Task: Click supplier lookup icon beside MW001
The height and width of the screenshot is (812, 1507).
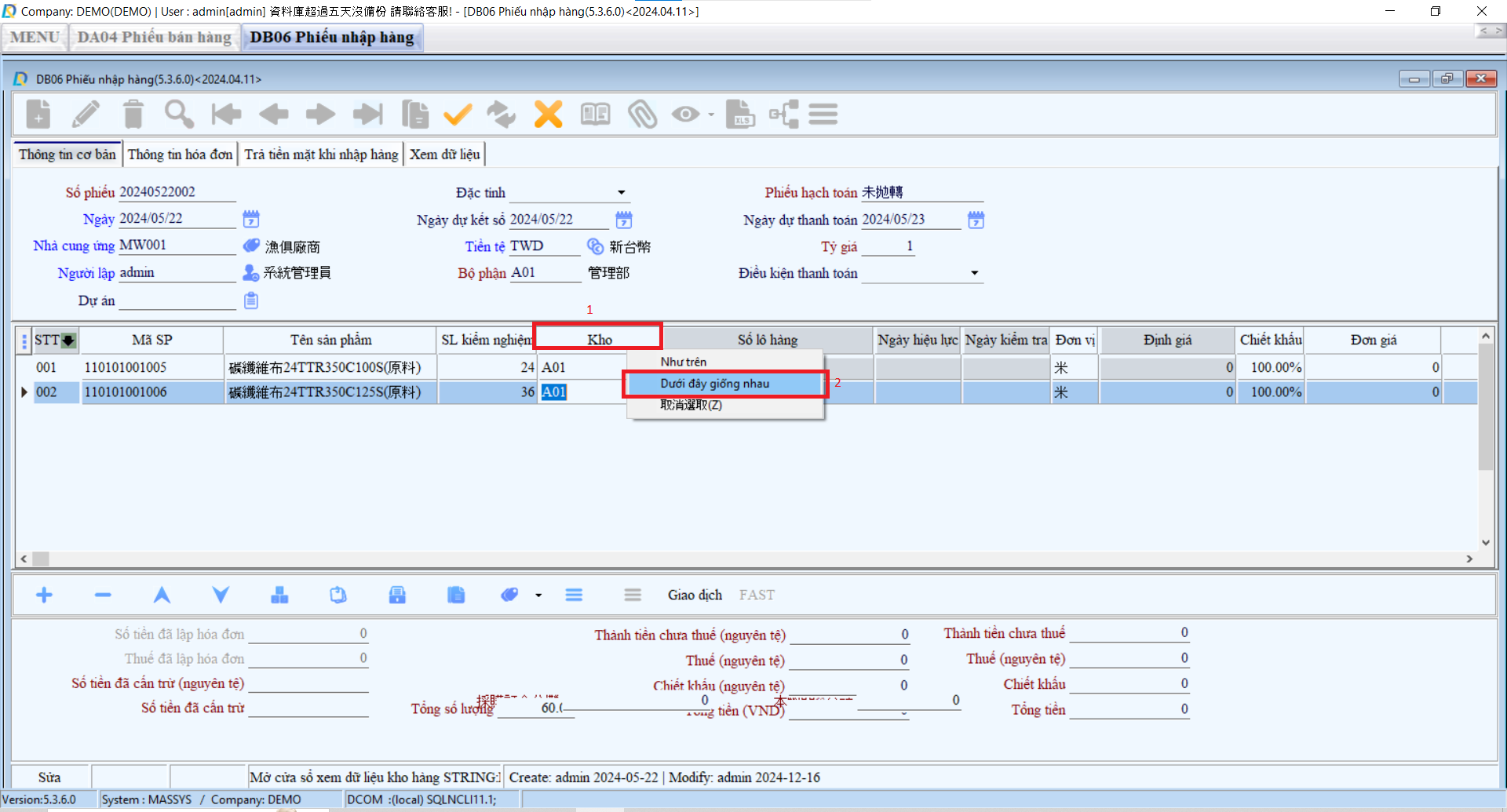Action: click(x=251, y=246)
